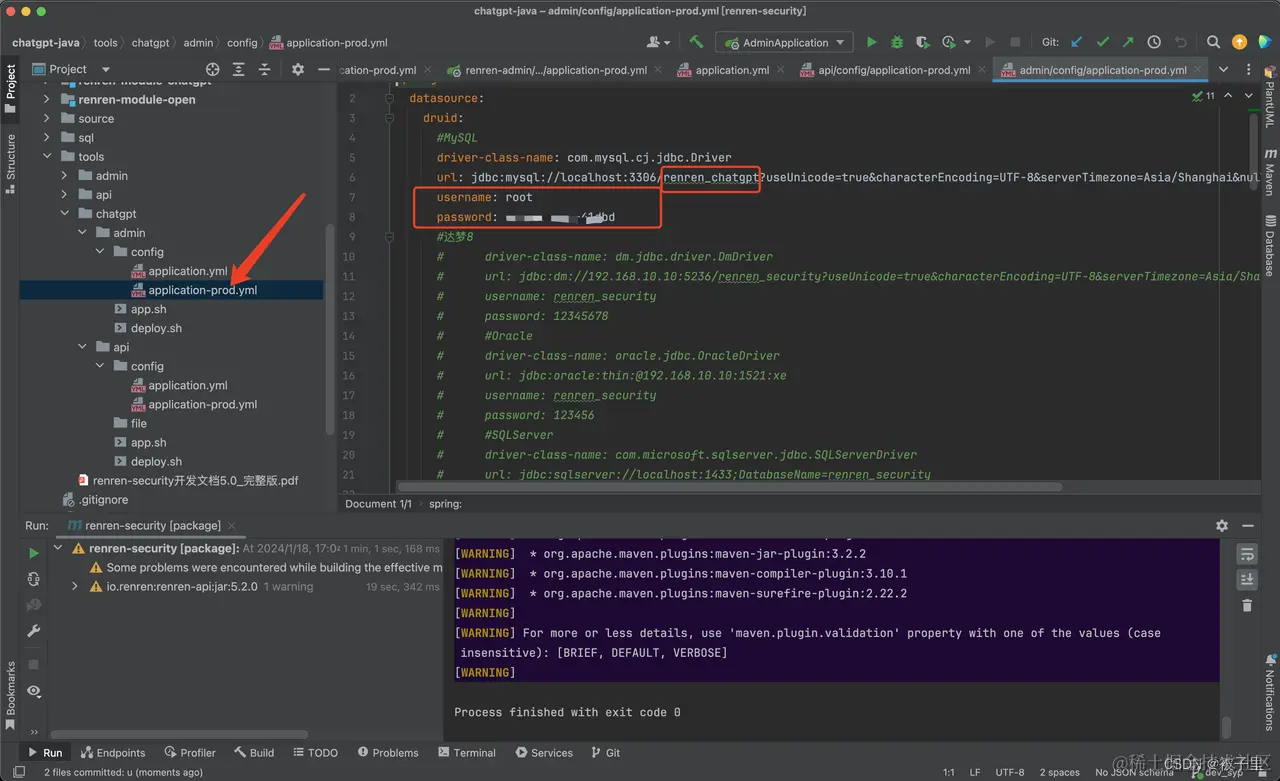Click the Git push arrow
Screen dimensions: 1280x781
pyautogui.click(x=1128, y=42)
